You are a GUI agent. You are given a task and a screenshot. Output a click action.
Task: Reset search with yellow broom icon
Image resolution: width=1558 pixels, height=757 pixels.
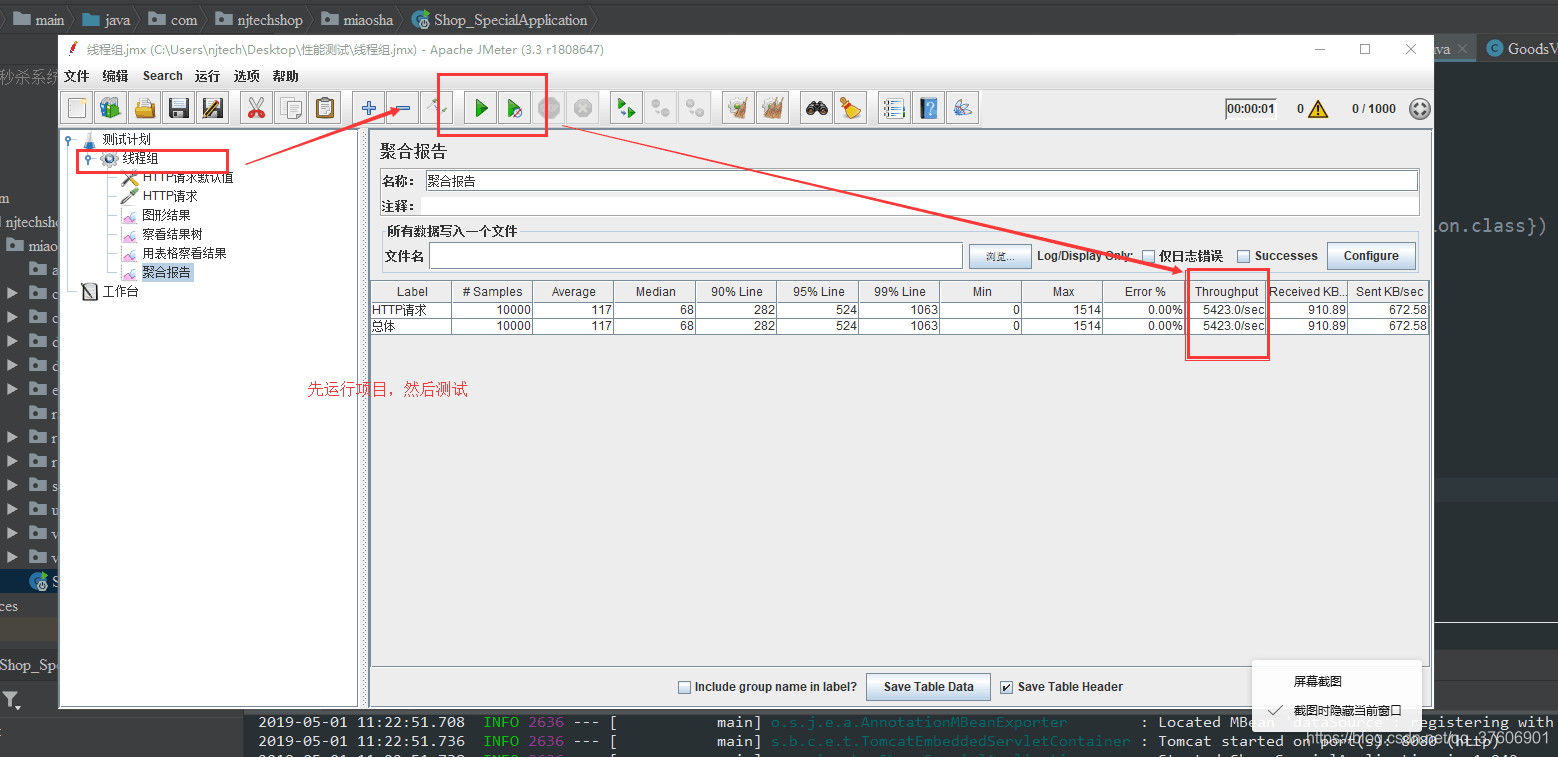pyautogui.click(x=850, y=108)
